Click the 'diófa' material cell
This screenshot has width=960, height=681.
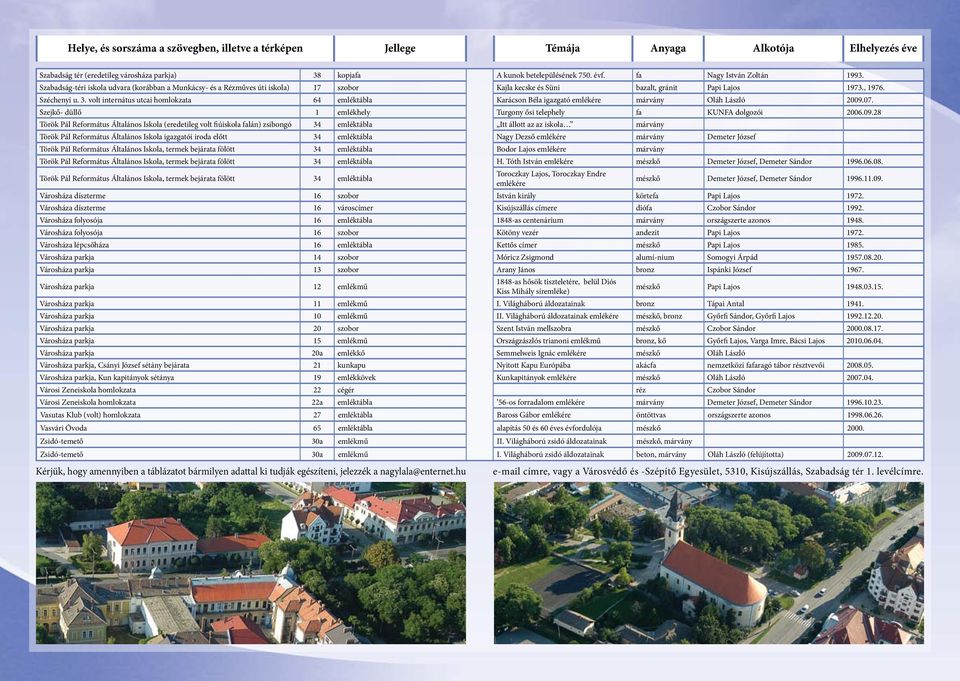click(668, 208)
